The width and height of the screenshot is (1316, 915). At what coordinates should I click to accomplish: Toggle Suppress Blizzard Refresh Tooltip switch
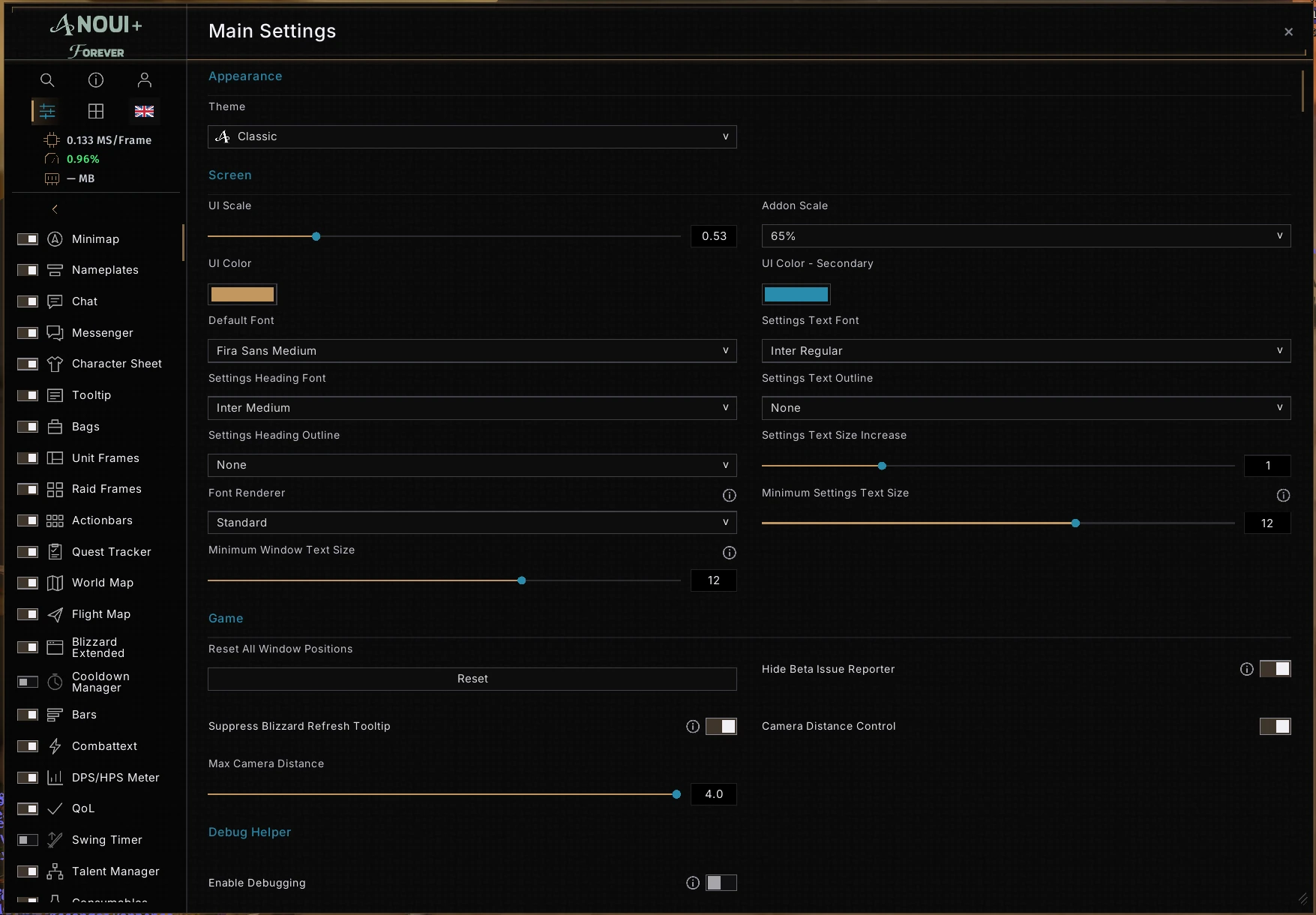pos(721,726)
